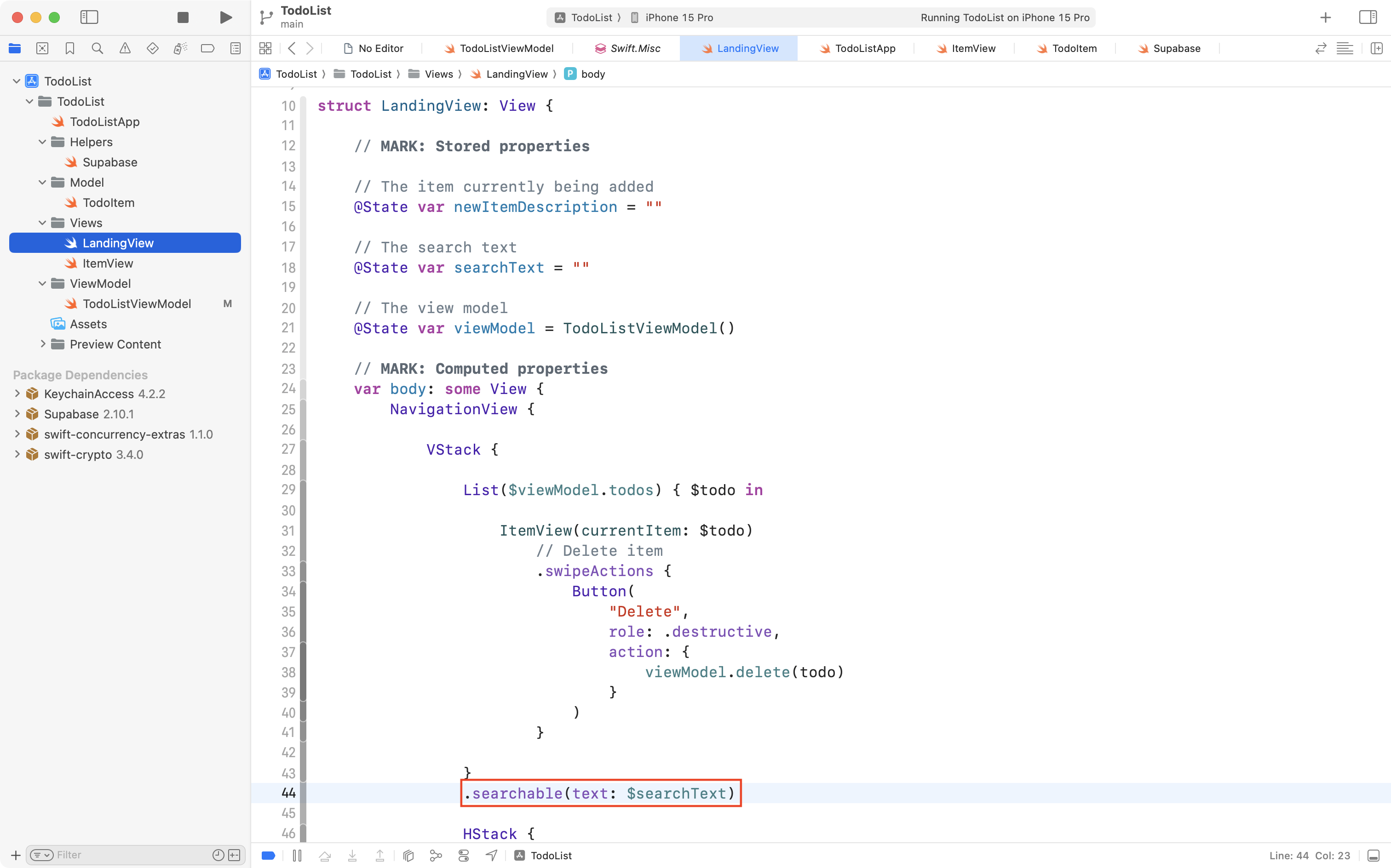Open the Test navigator
The image size is (1391, 868).
coord(152,48)
